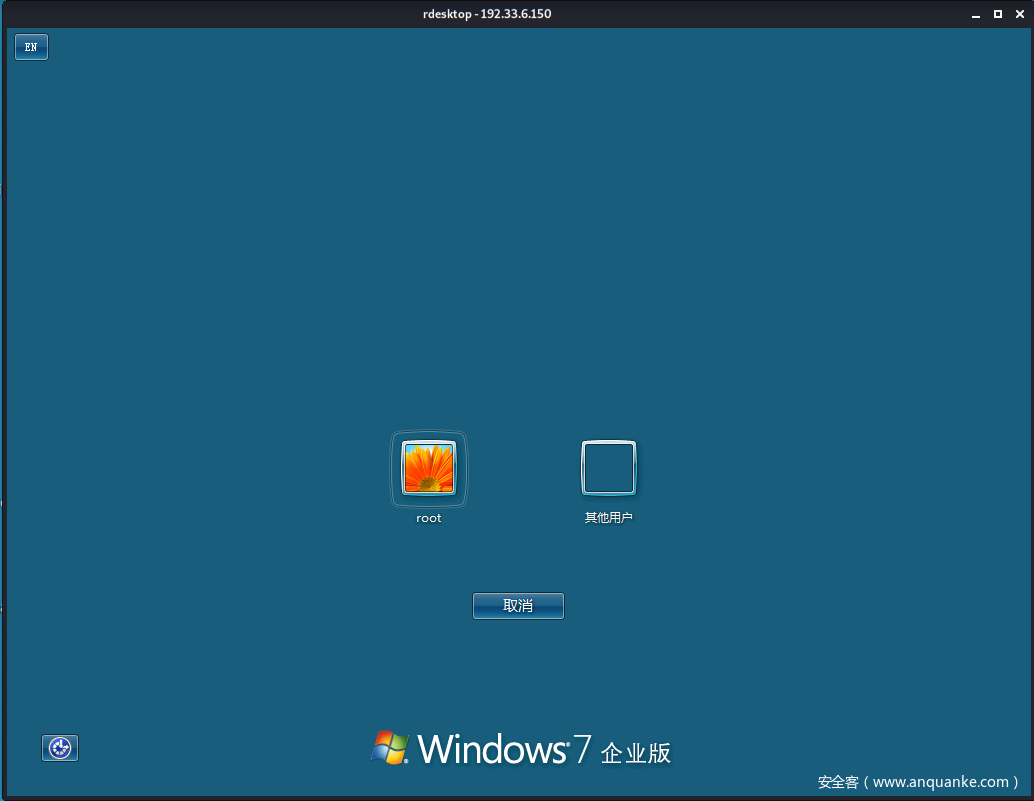The height and width of the screenshot is (801, 1034).
Task: Click the 其他用户 text label
Action: [608, 518]
